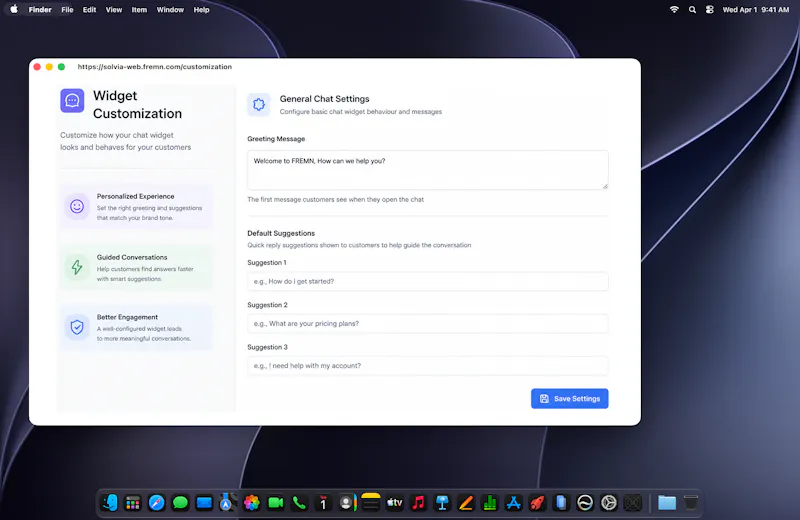This screenshot has width=800, height=520.
Task: Open Mail from the dock
Action: [204, 503]
